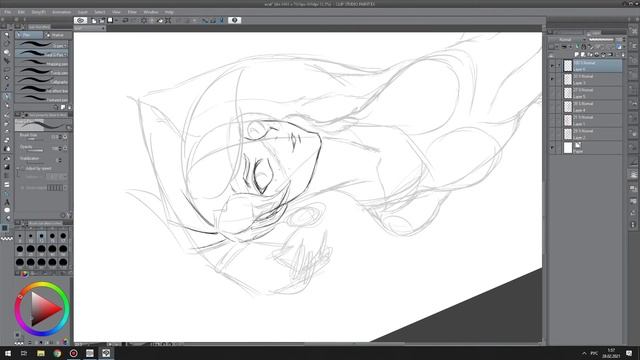This screenshot has height=360, width=640.
Task: Select Layer 4 in the layer list
Action: pos(593,107)
